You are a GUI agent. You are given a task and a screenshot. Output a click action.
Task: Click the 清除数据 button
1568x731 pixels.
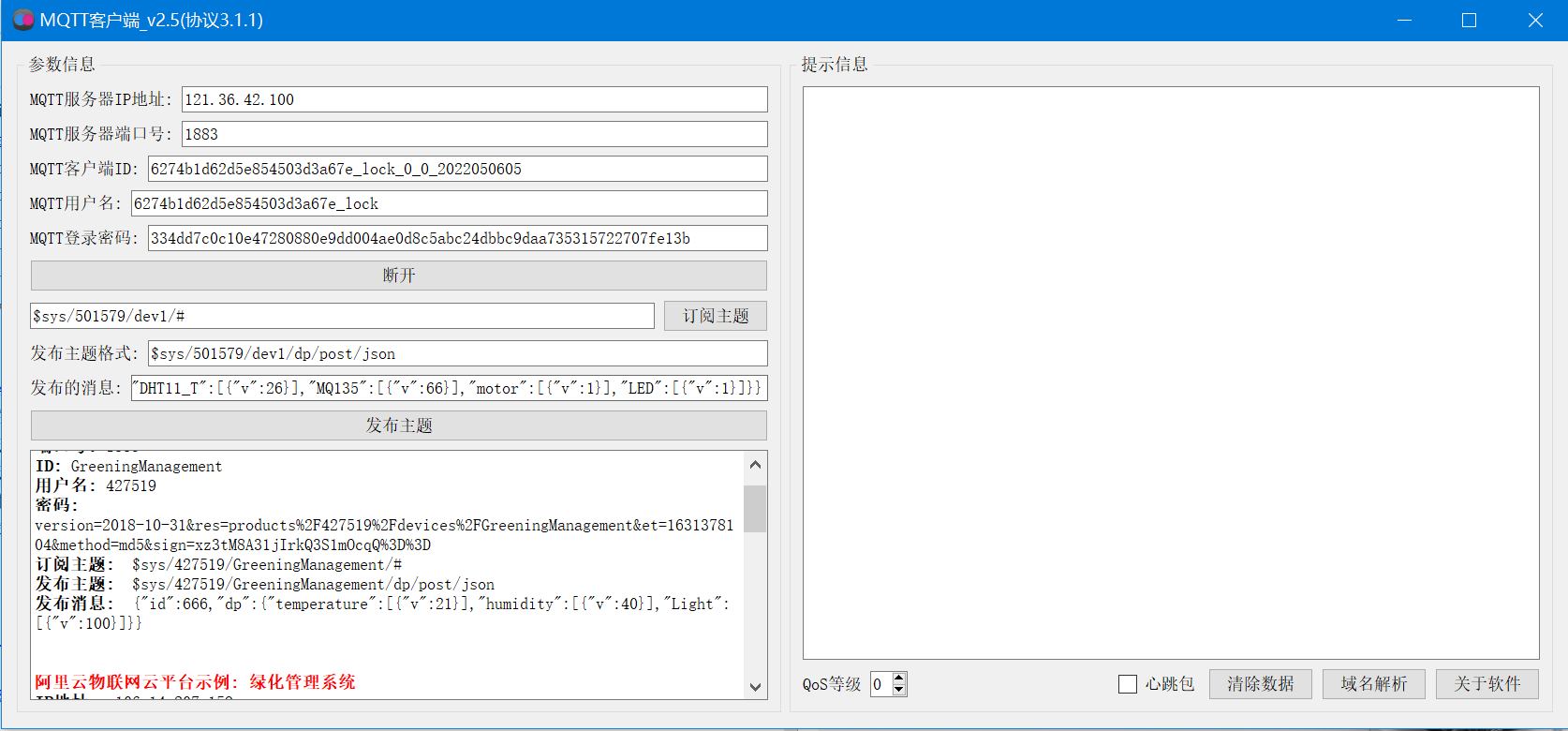[1261, 684]
